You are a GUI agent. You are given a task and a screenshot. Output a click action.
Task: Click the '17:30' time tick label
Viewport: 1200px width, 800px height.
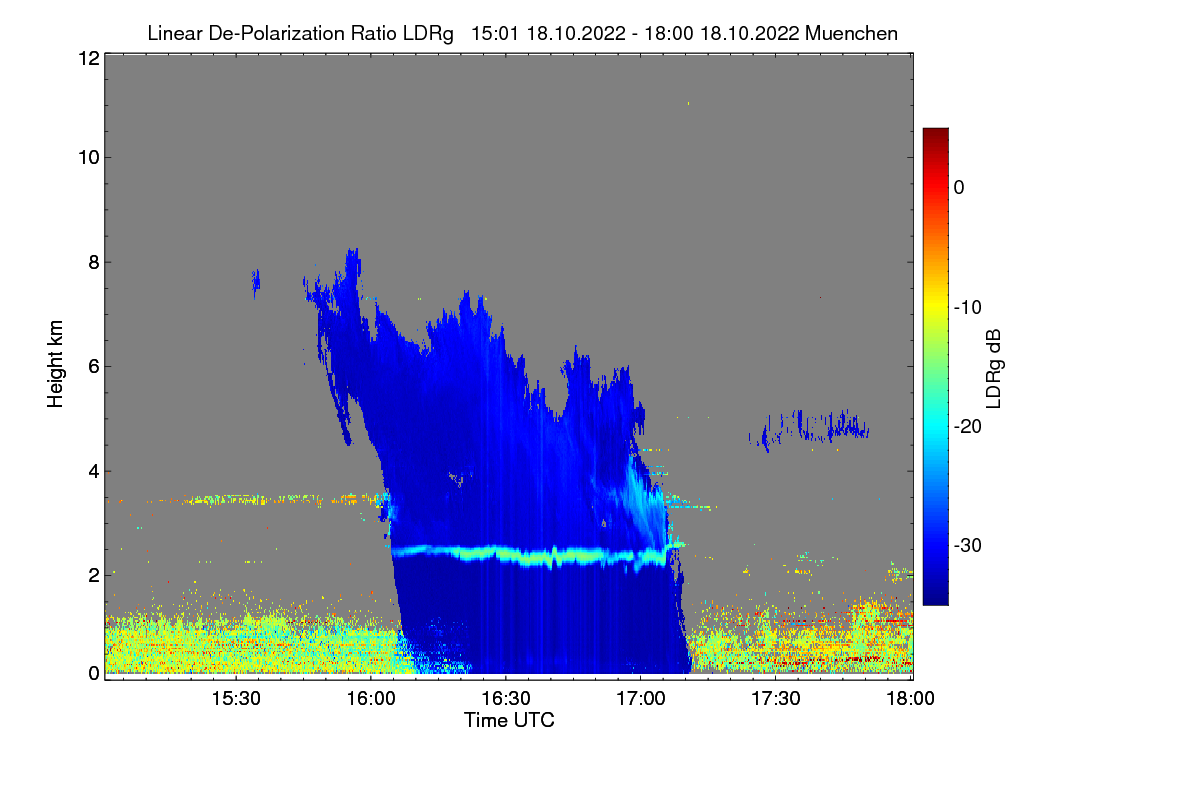777,698
